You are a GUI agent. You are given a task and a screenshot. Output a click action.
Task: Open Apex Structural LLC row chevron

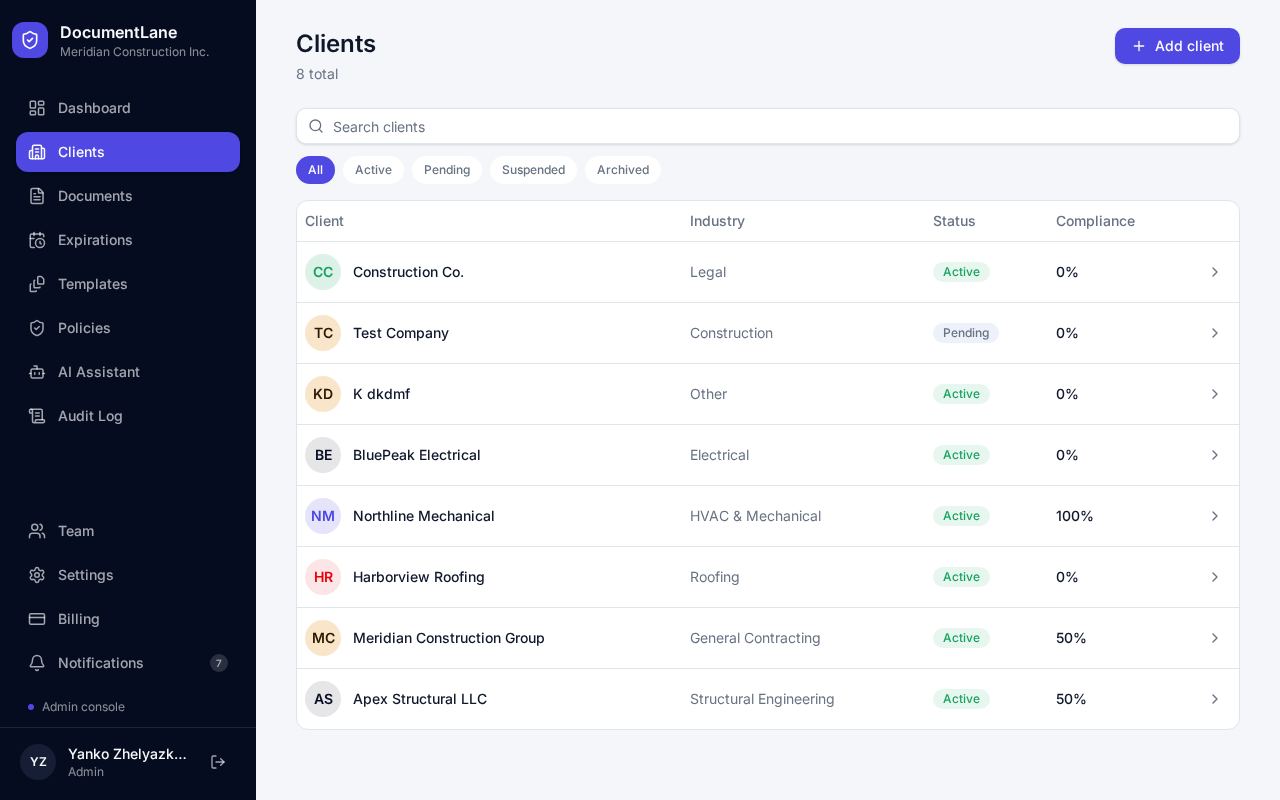(x=1215, y=699)
